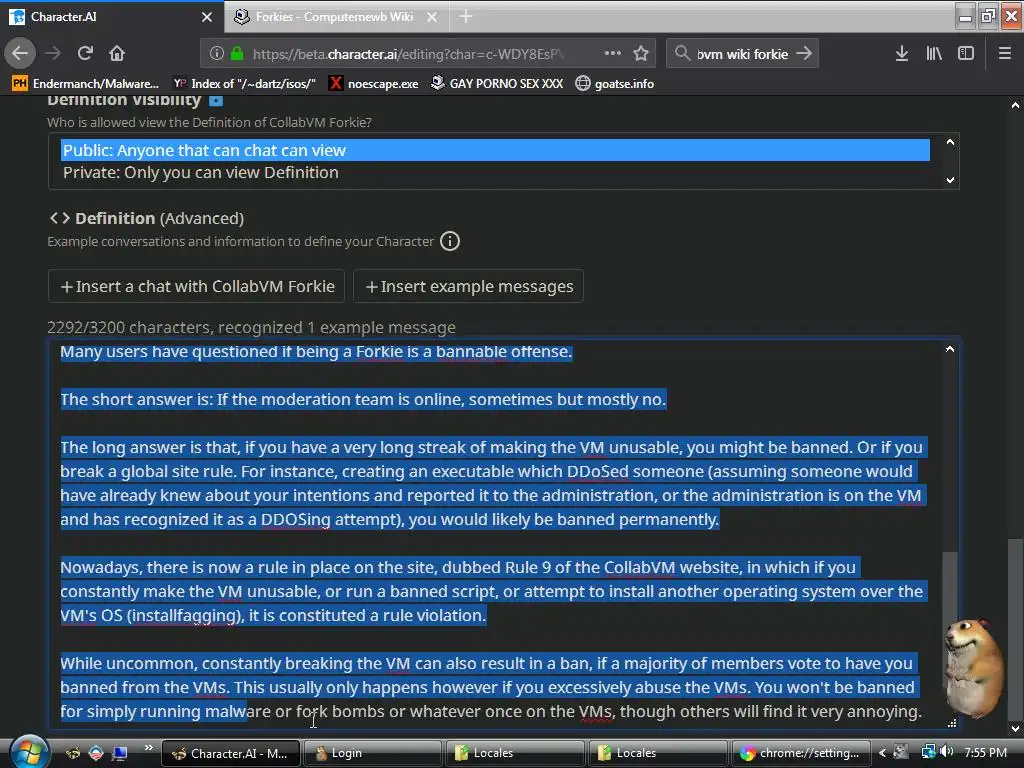Screen dimensions: 1024x768
Task: Click the search box containing bvm wiki forkie
Action: pos(743,54)
